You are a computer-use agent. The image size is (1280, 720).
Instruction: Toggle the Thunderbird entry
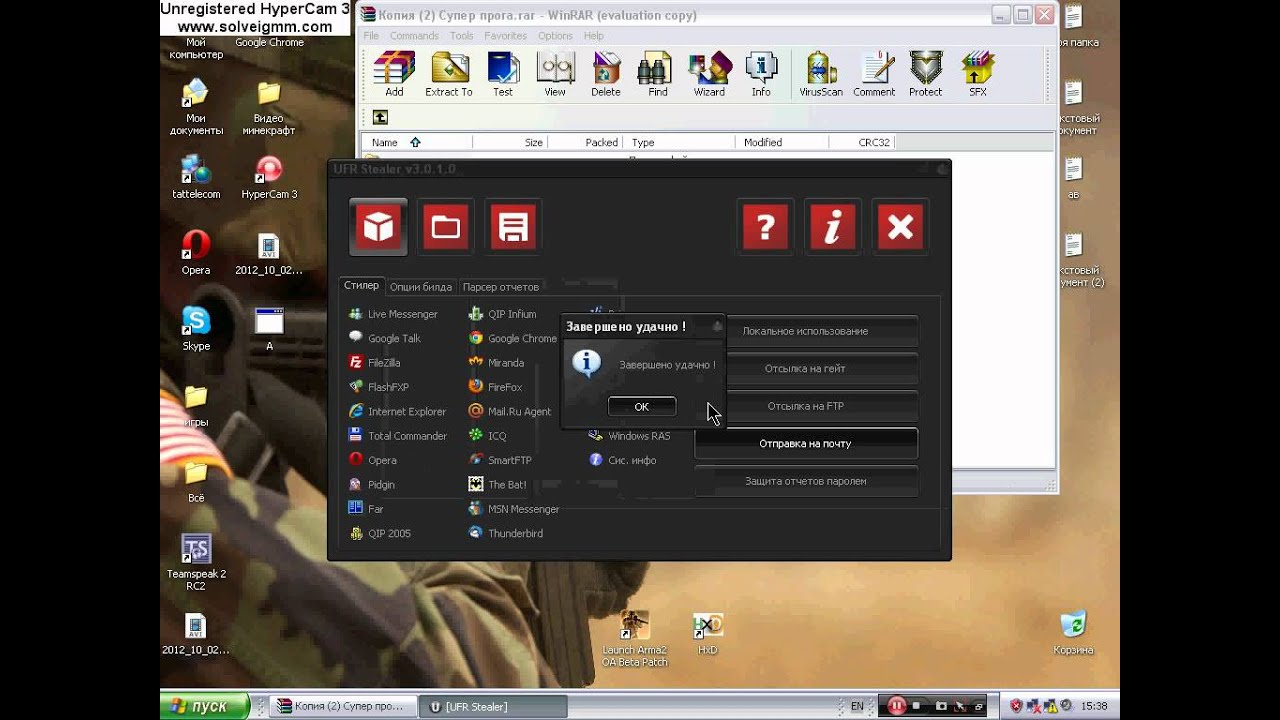tap(506, 534)
